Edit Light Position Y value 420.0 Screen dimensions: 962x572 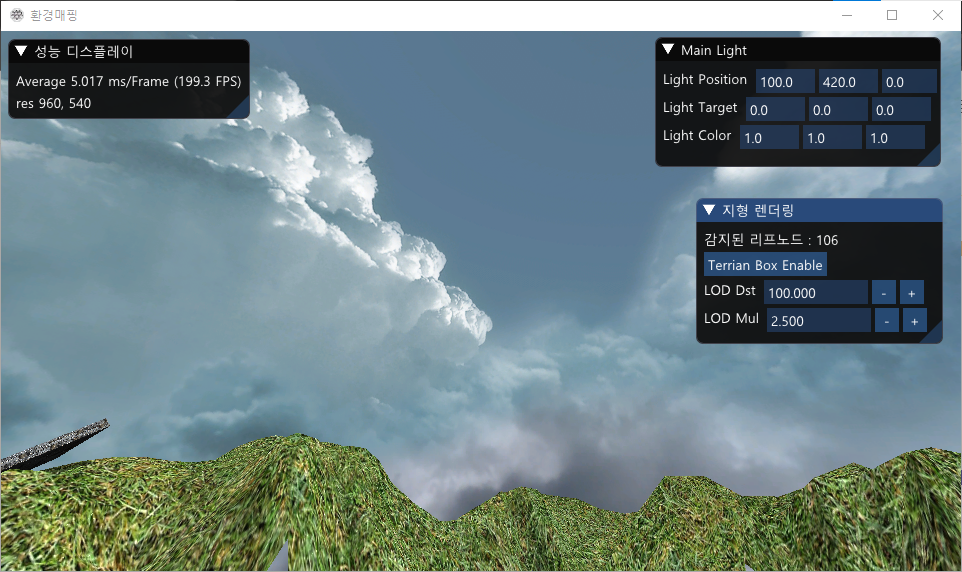pyautogui.click(x=848, y=82)
